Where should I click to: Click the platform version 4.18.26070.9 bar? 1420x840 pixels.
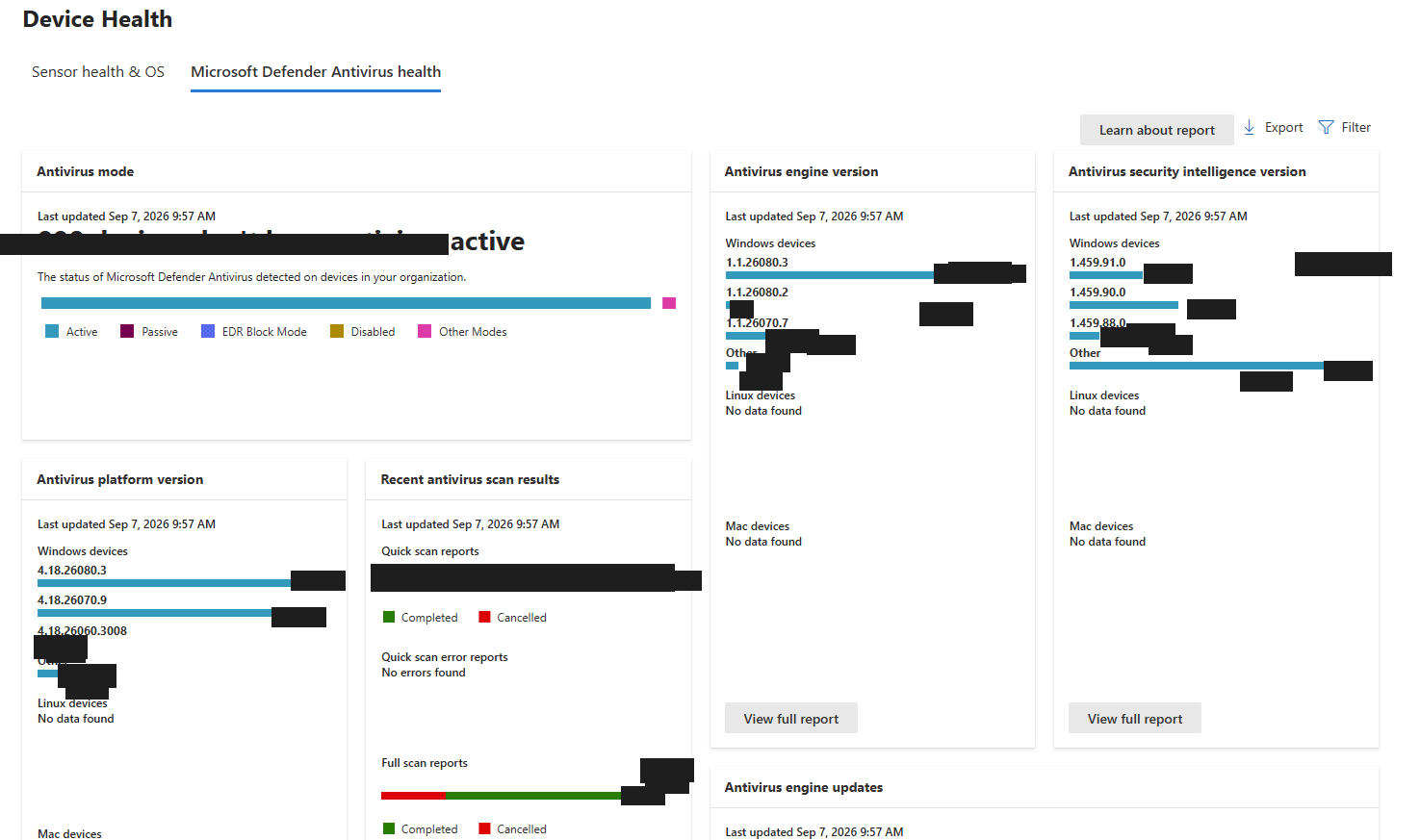[154, 613]
